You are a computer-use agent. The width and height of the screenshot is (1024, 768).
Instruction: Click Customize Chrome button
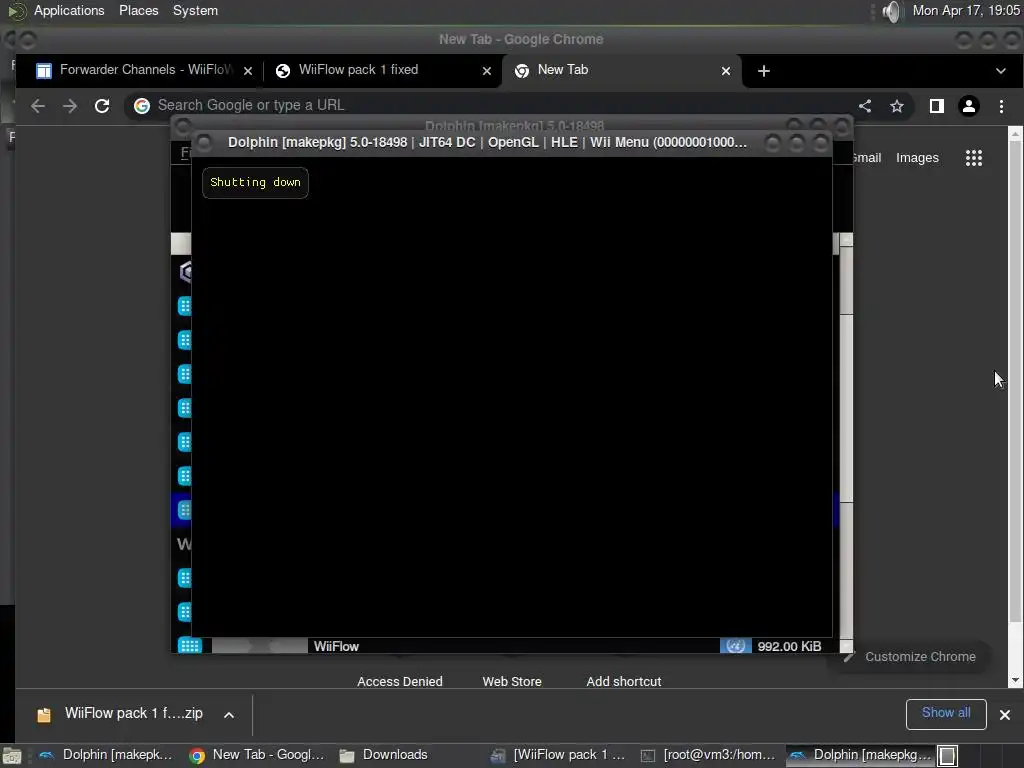pyautogui.click(x=912, y=656)
